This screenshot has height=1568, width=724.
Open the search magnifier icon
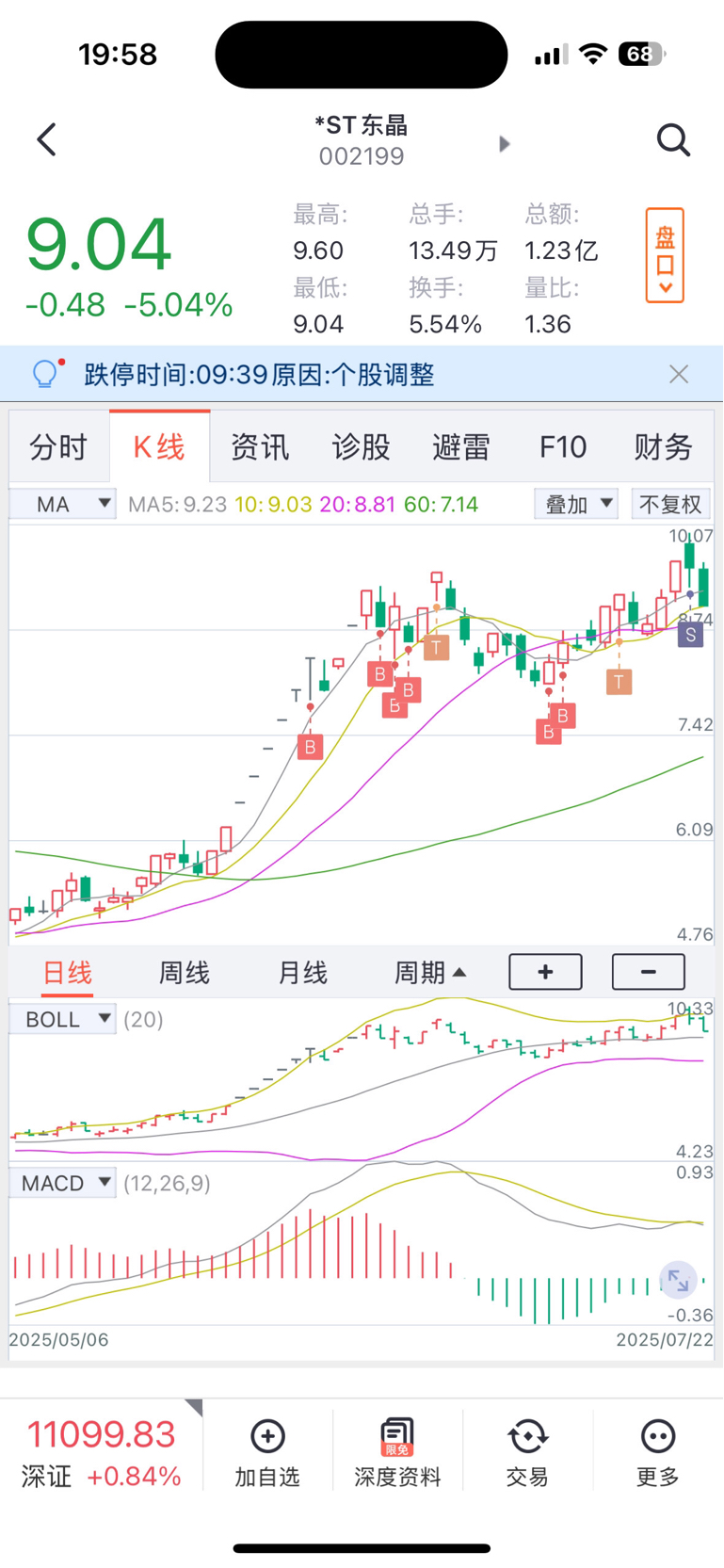pos(673,140)
